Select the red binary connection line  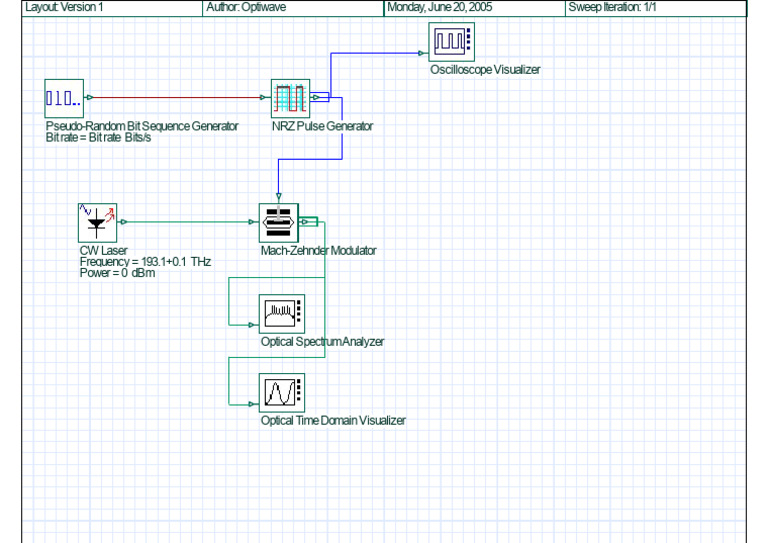(176, 97)
